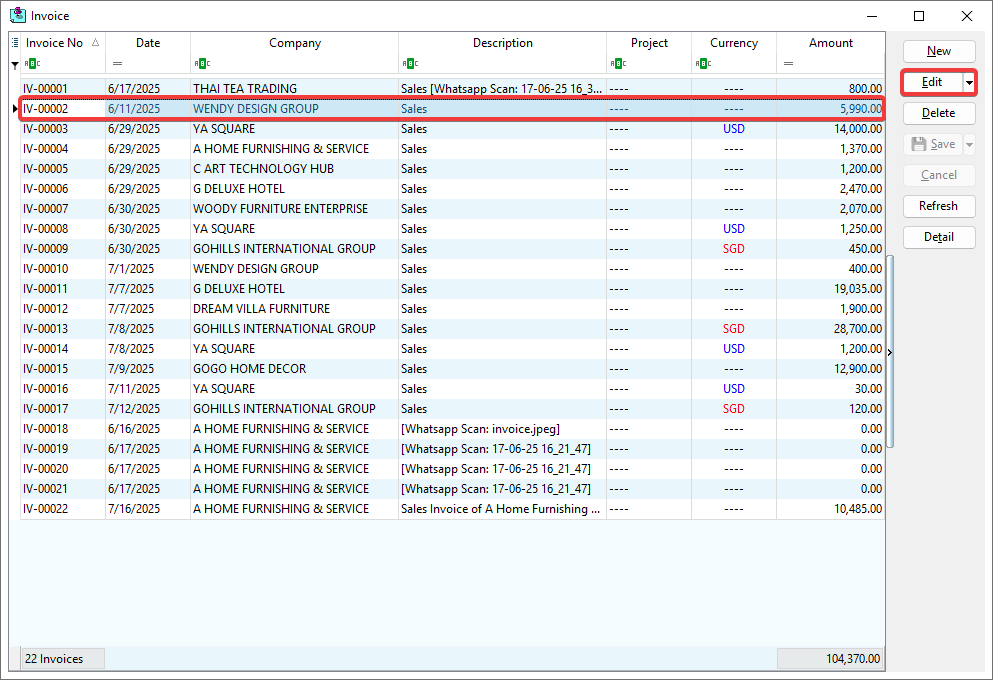Click the Amount column header

(830, 43)
